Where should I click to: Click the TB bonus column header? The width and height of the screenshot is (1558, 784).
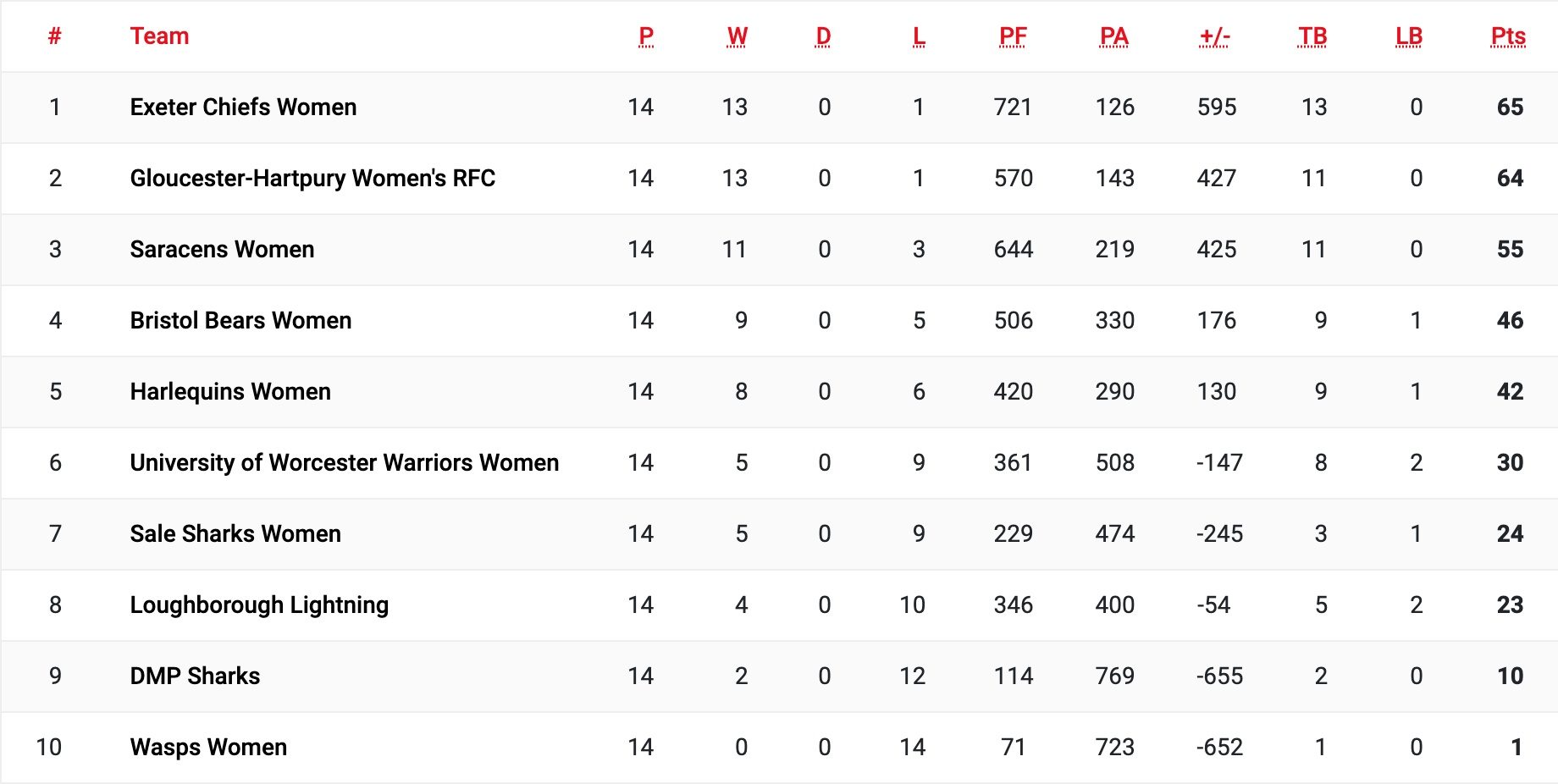coord(1312,36)
